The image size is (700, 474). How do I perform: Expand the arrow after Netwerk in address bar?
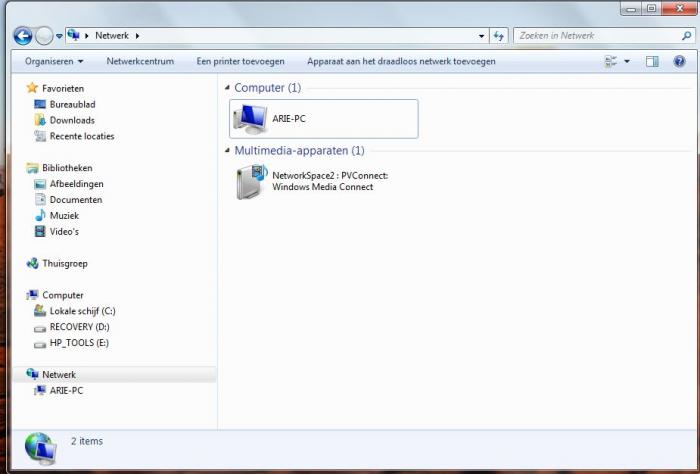(x=138, y=36)
